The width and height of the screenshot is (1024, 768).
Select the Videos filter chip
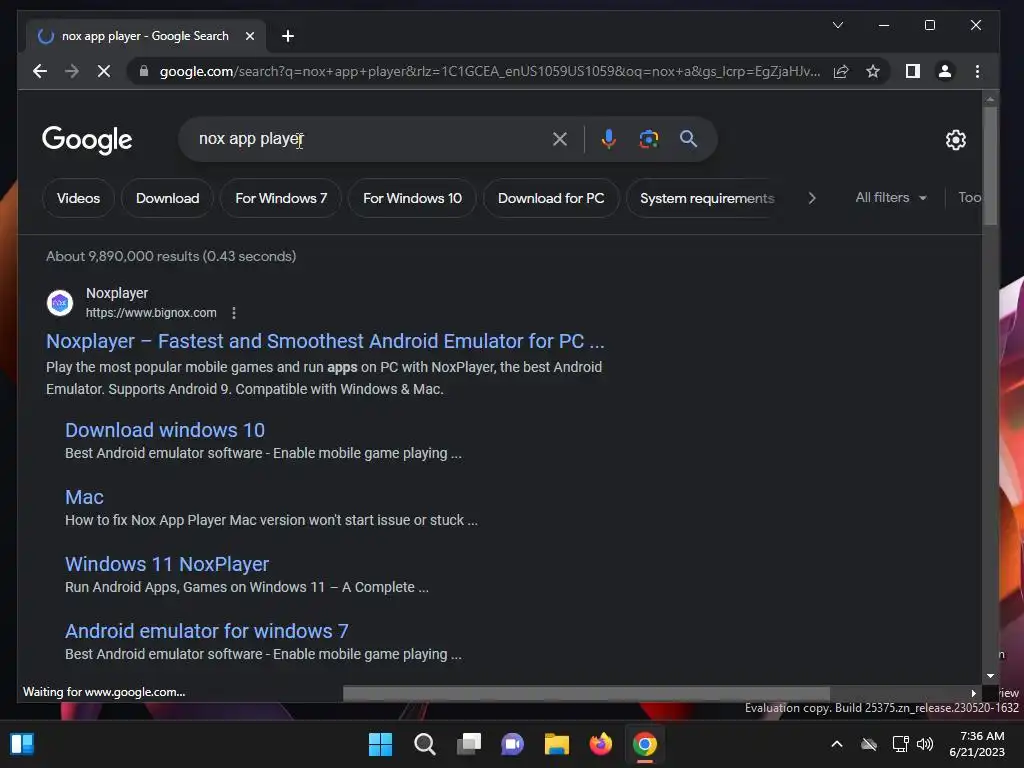click(x=78, y=198)
